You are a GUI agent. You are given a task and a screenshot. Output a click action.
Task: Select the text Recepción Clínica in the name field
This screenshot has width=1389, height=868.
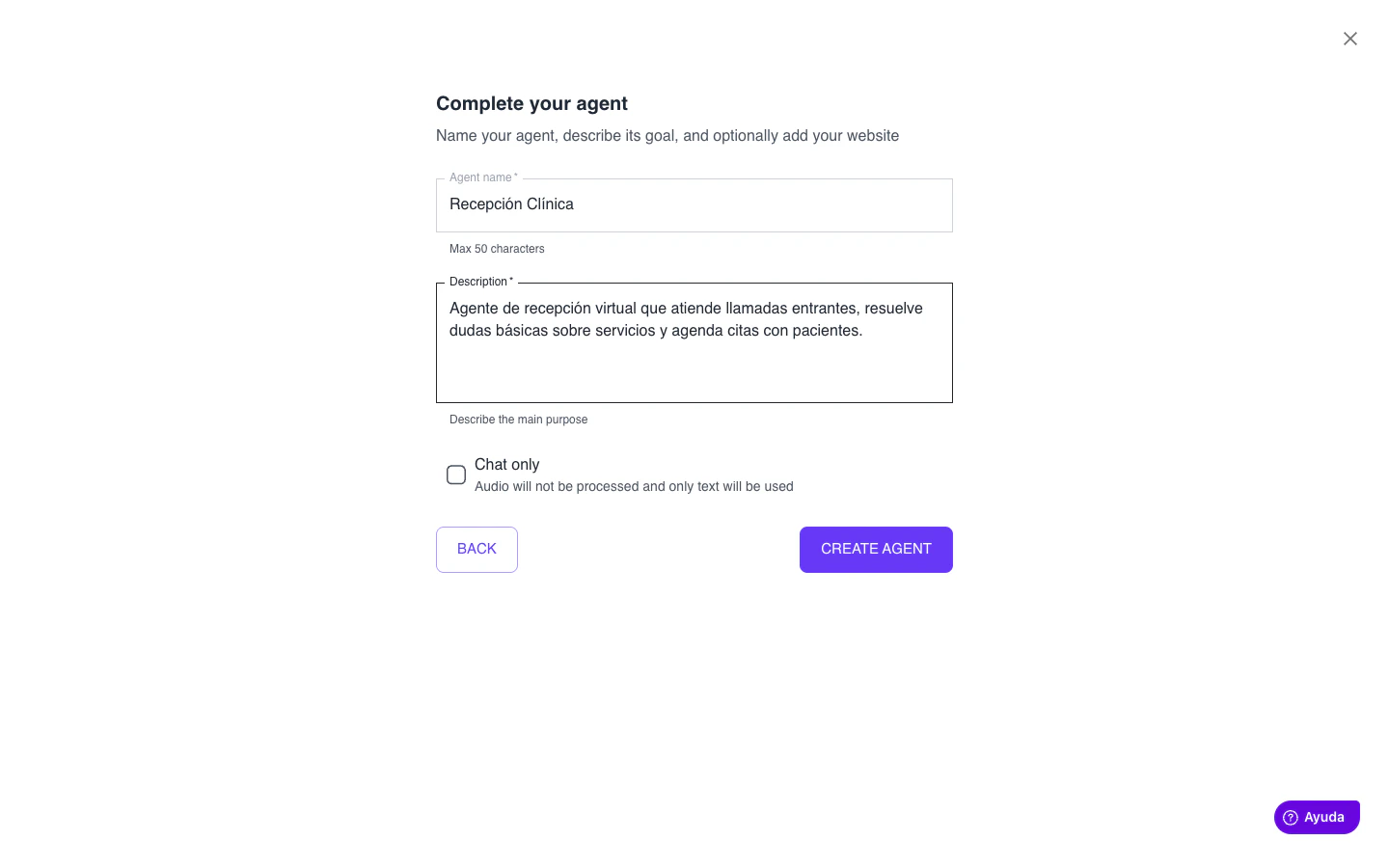511,203
